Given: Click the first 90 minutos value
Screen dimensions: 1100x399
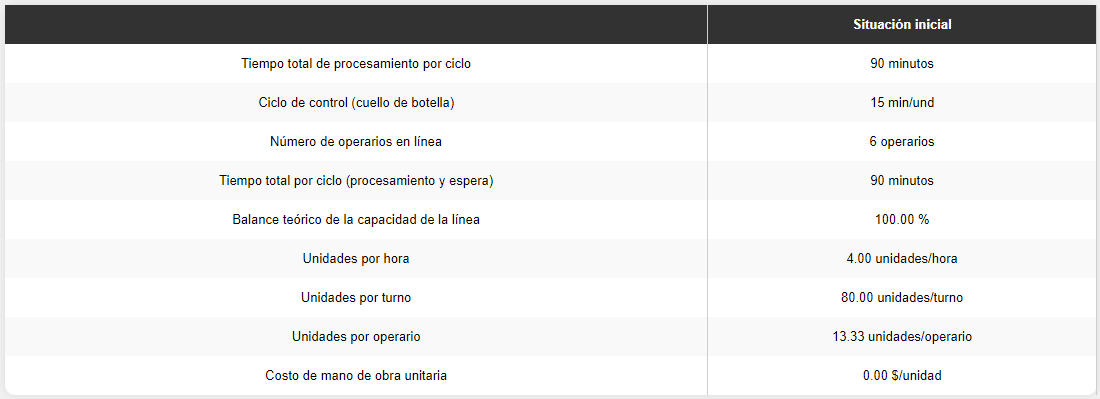Looking at the screenshot, I should [901, 64].
